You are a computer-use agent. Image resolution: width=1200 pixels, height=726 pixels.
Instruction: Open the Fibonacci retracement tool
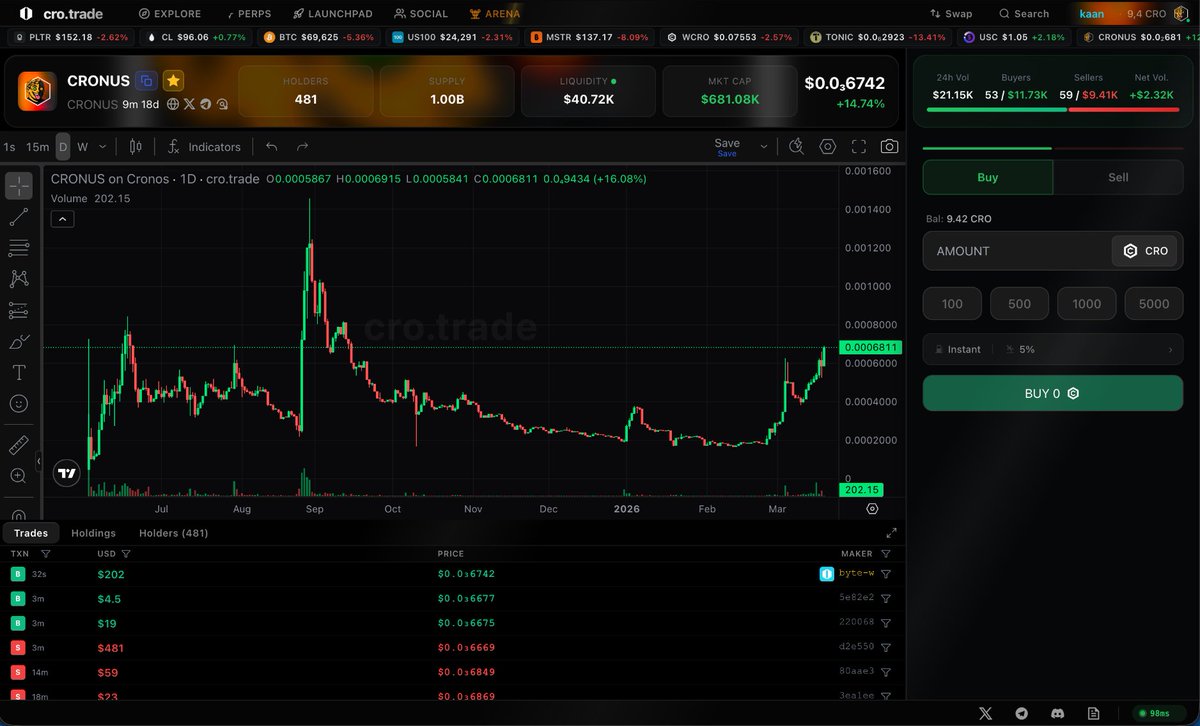pos(19,248)
